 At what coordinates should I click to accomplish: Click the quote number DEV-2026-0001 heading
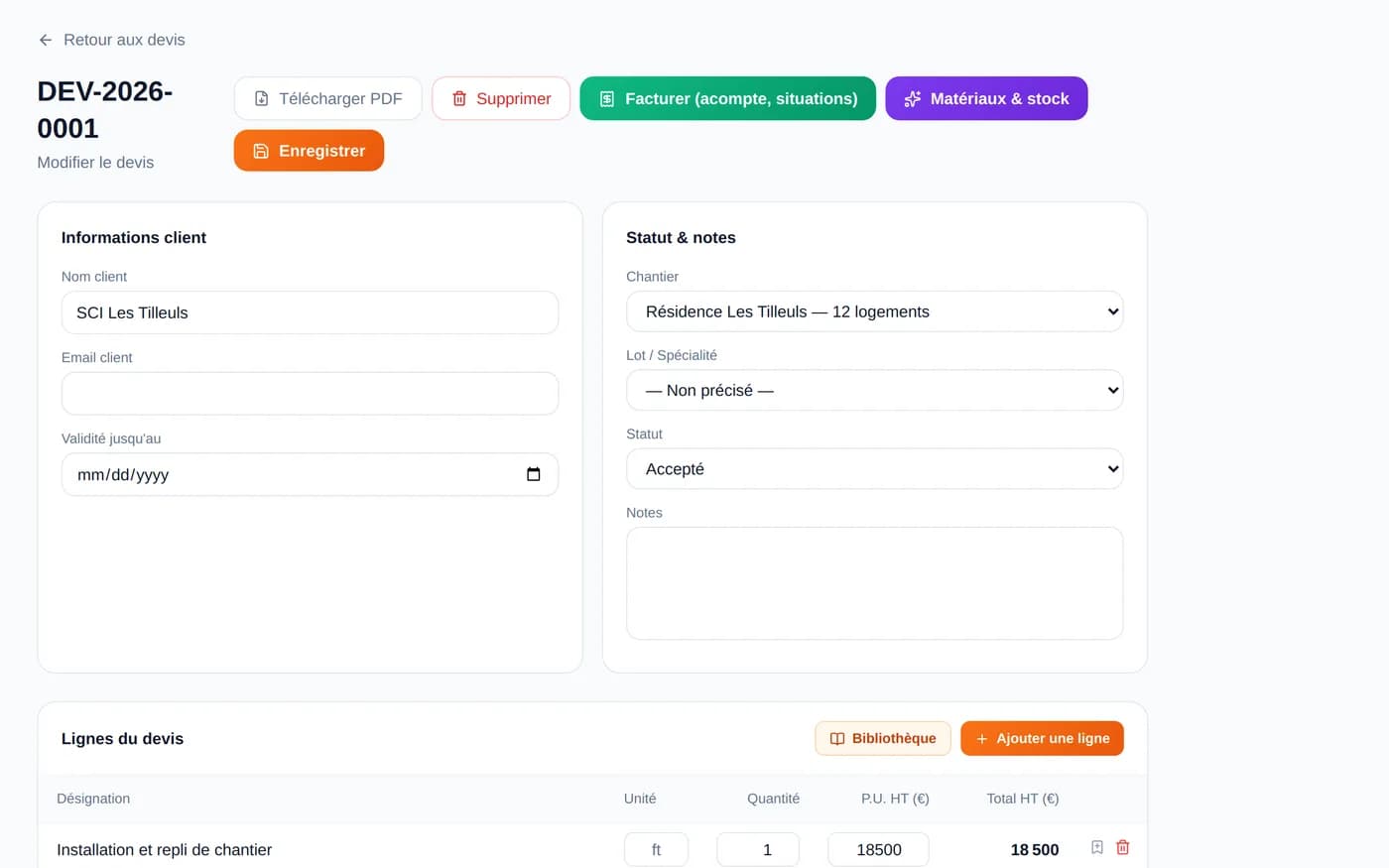pyautogui.click(x=105, y=109)
